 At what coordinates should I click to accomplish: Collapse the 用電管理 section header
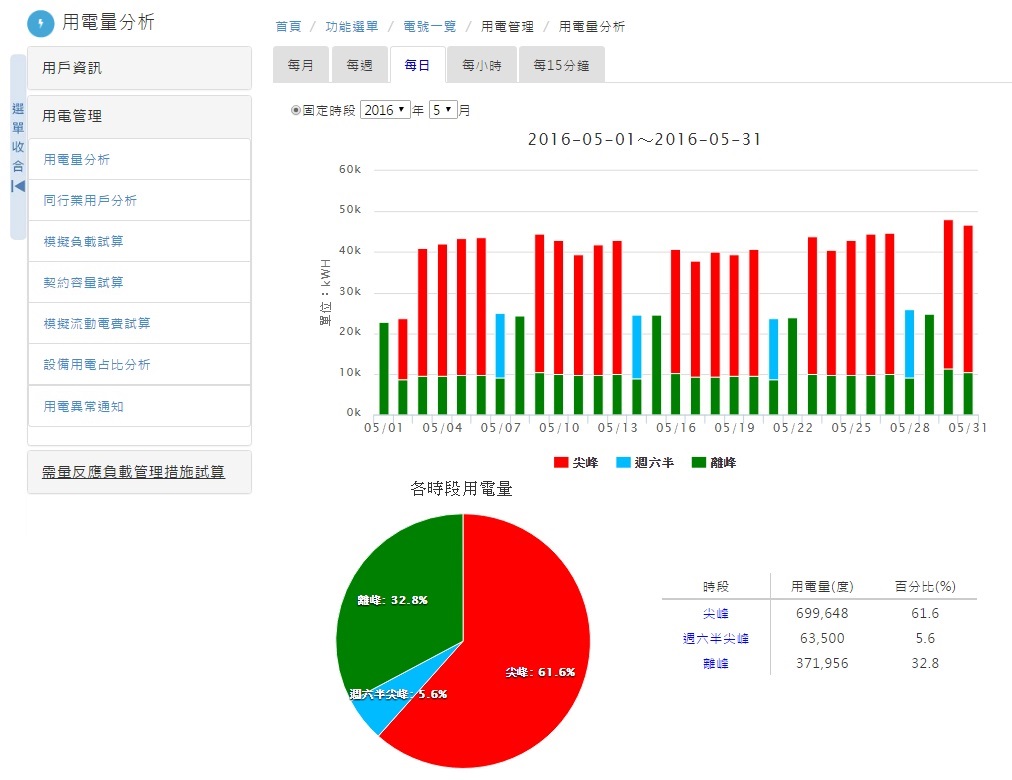(x=139, y=116)
